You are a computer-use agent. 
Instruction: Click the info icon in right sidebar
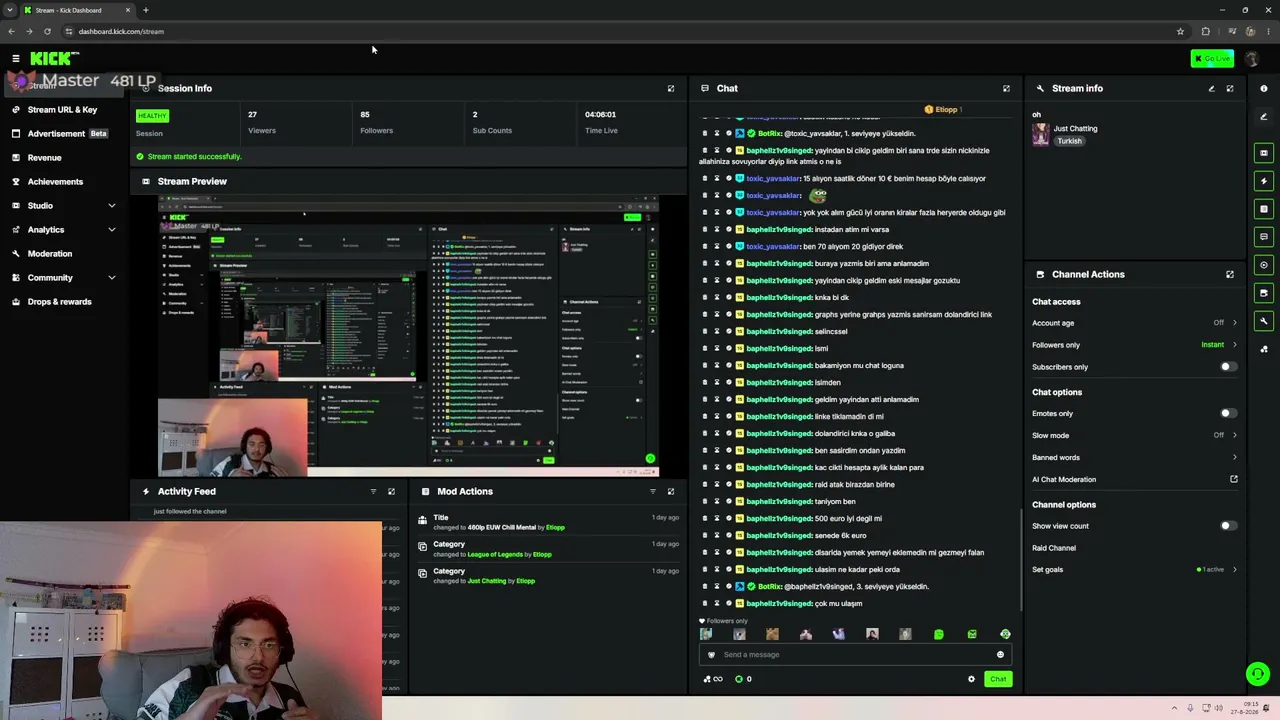pyautogui.click(x=1264, y=88)
